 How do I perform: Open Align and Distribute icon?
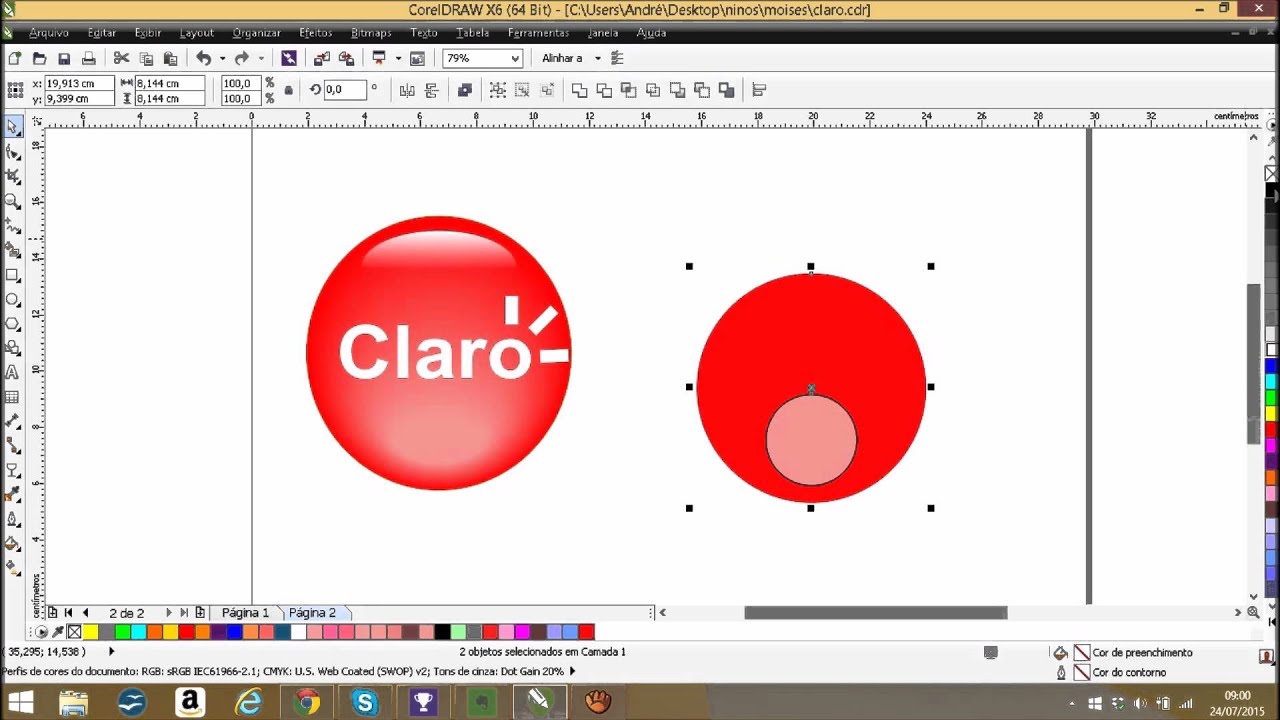759,90
